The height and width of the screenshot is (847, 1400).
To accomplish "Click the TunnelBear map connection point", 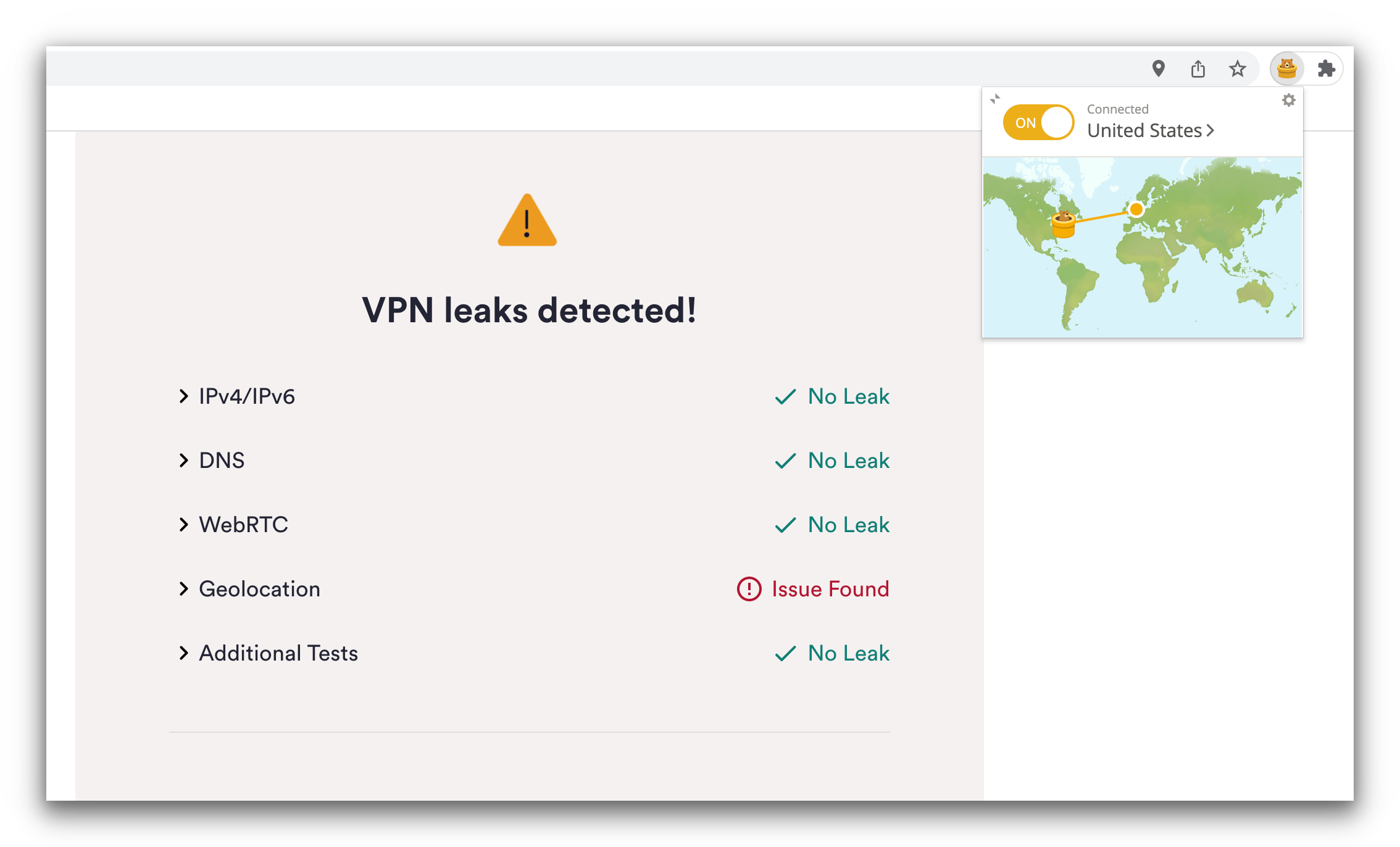I will tap(1136, 209).
